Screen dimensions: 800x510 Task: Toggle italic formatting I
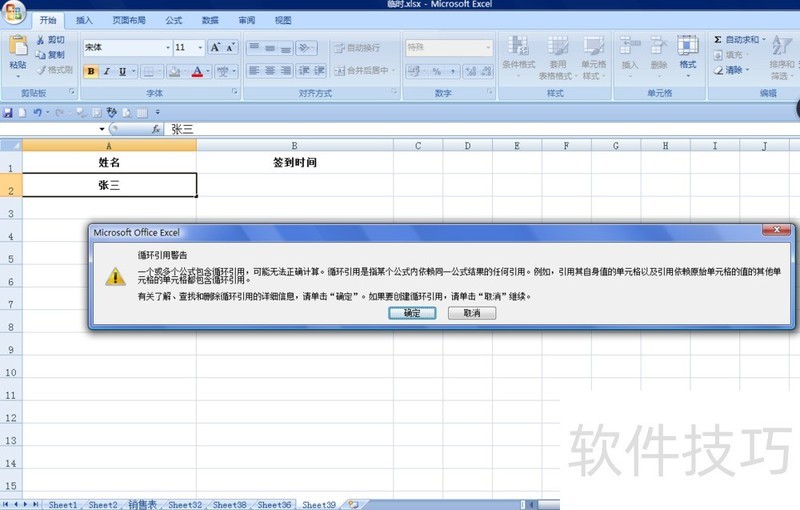pos(107,71)
